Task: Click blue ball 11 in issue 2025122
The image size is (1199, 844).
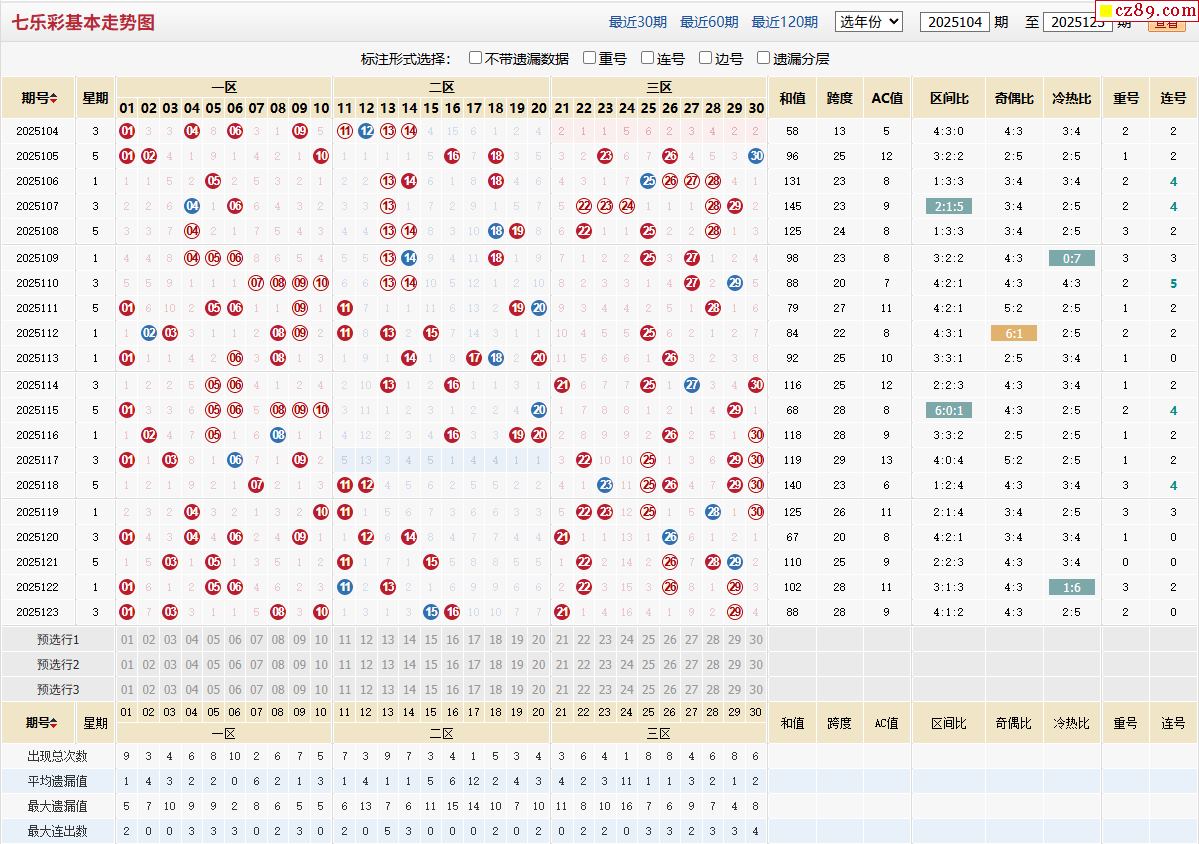Action: [345, 587]
